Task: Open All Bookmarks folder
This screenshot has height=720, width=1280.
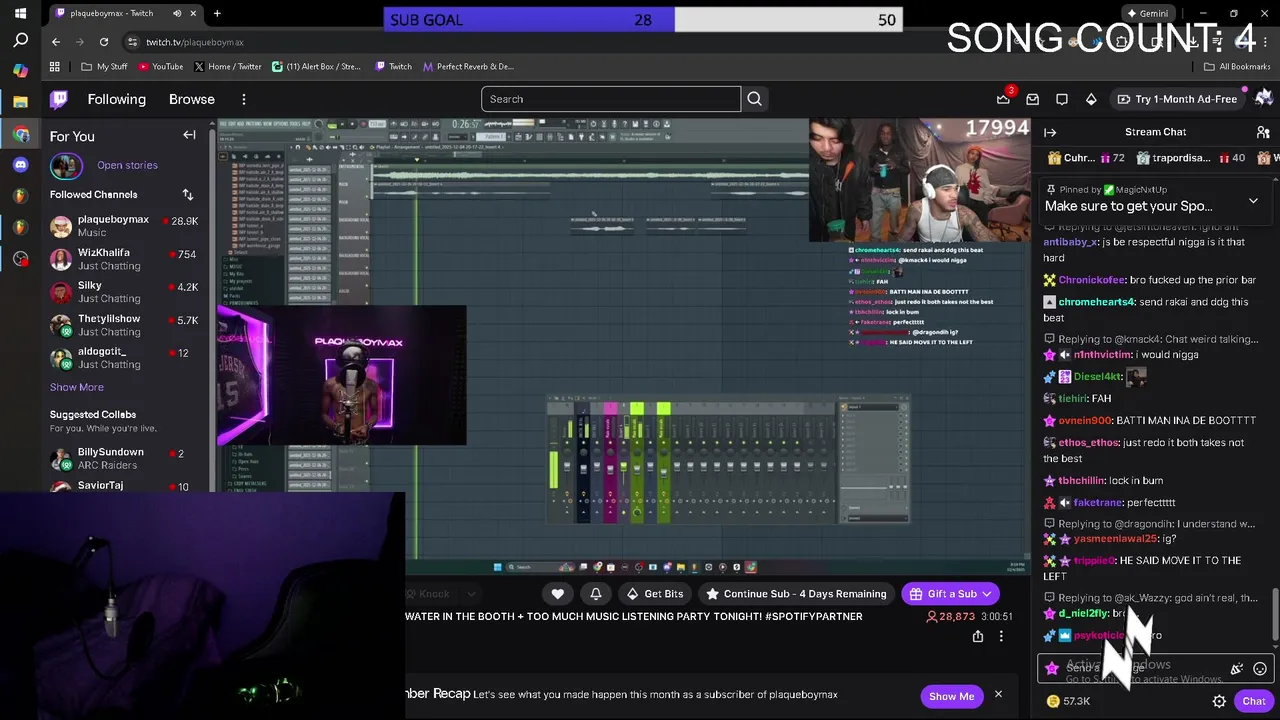Action: (1237, 67)
